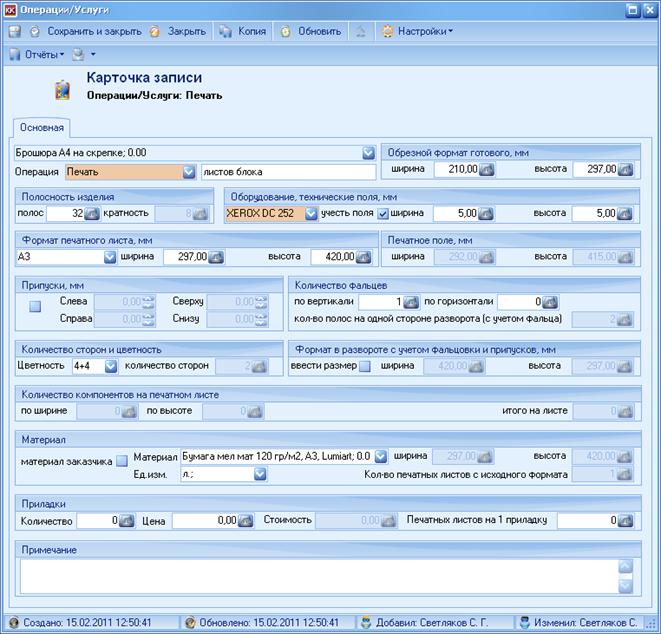Viewport: 661px width, 634px height.
Task: Click the save diskette icon in toolbar
Action: (15, 32)
